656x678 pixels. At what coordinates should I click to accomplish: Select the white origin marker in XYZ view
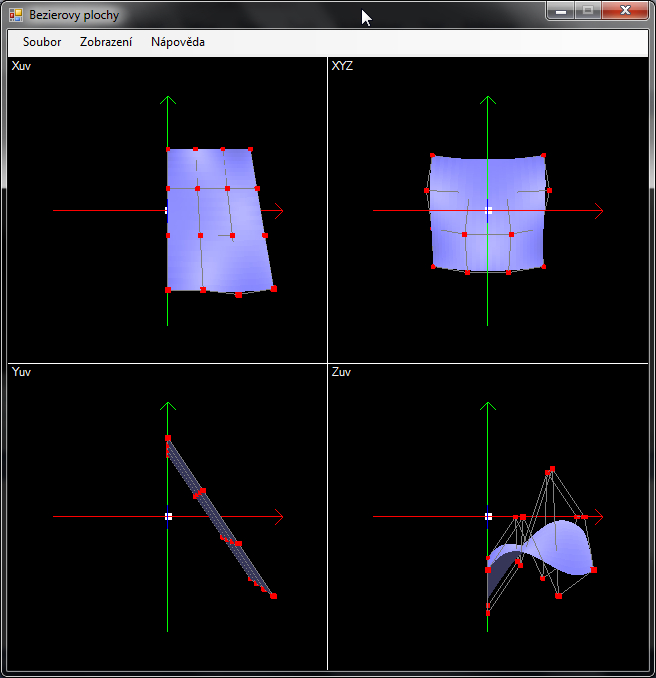point(488,211)
